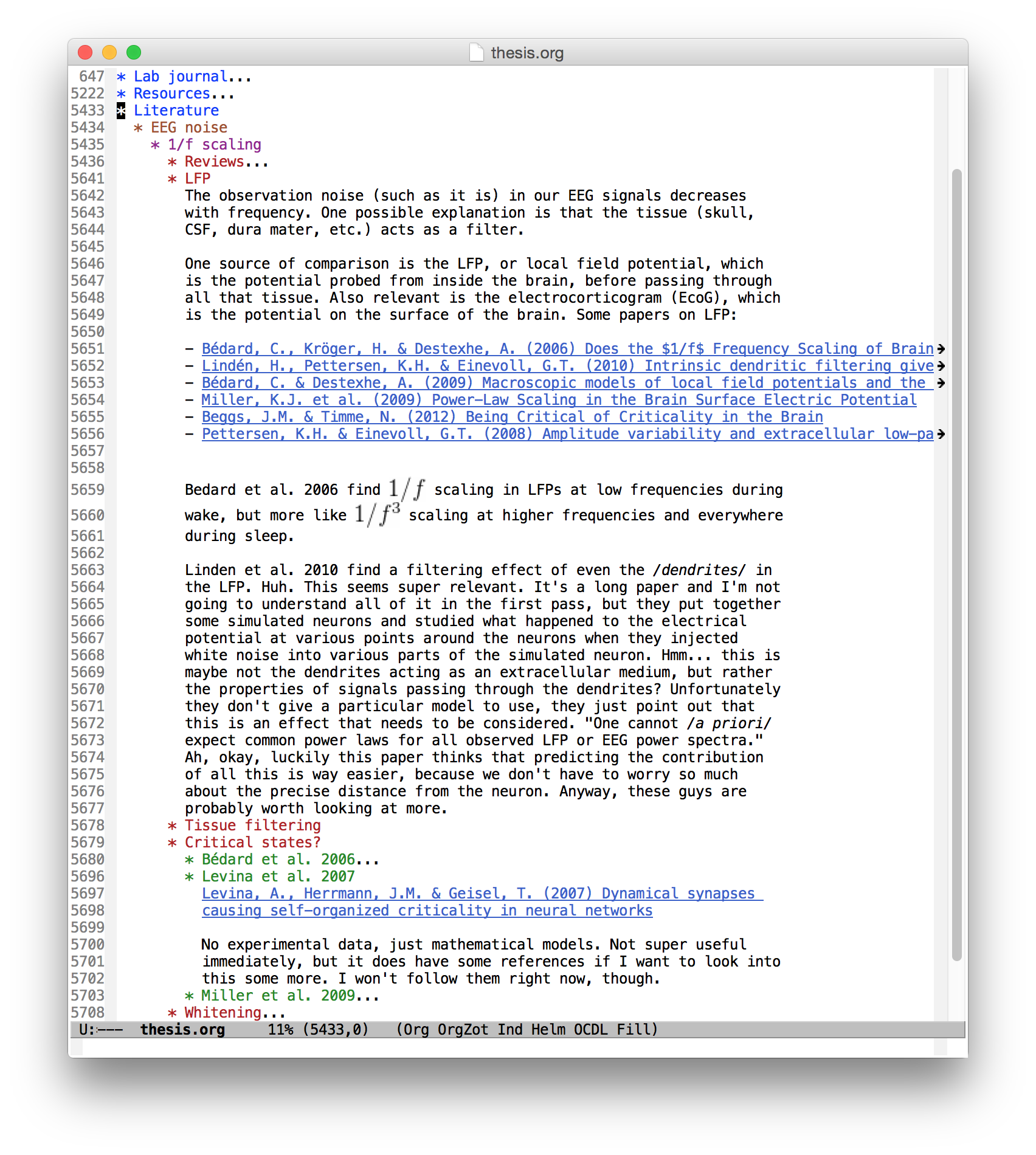Expand the folded Lab journal heading
Screen dimensions: 1036x1155
184,77
